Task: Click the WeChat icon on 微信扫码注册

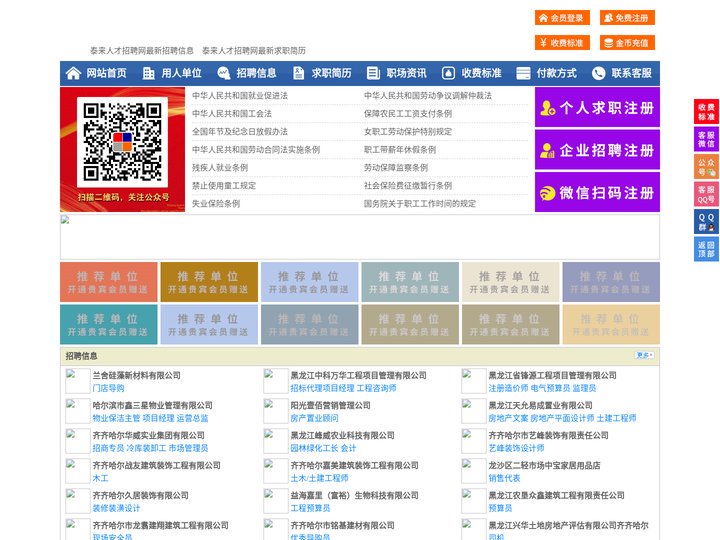Action: (x=547, y=193)
